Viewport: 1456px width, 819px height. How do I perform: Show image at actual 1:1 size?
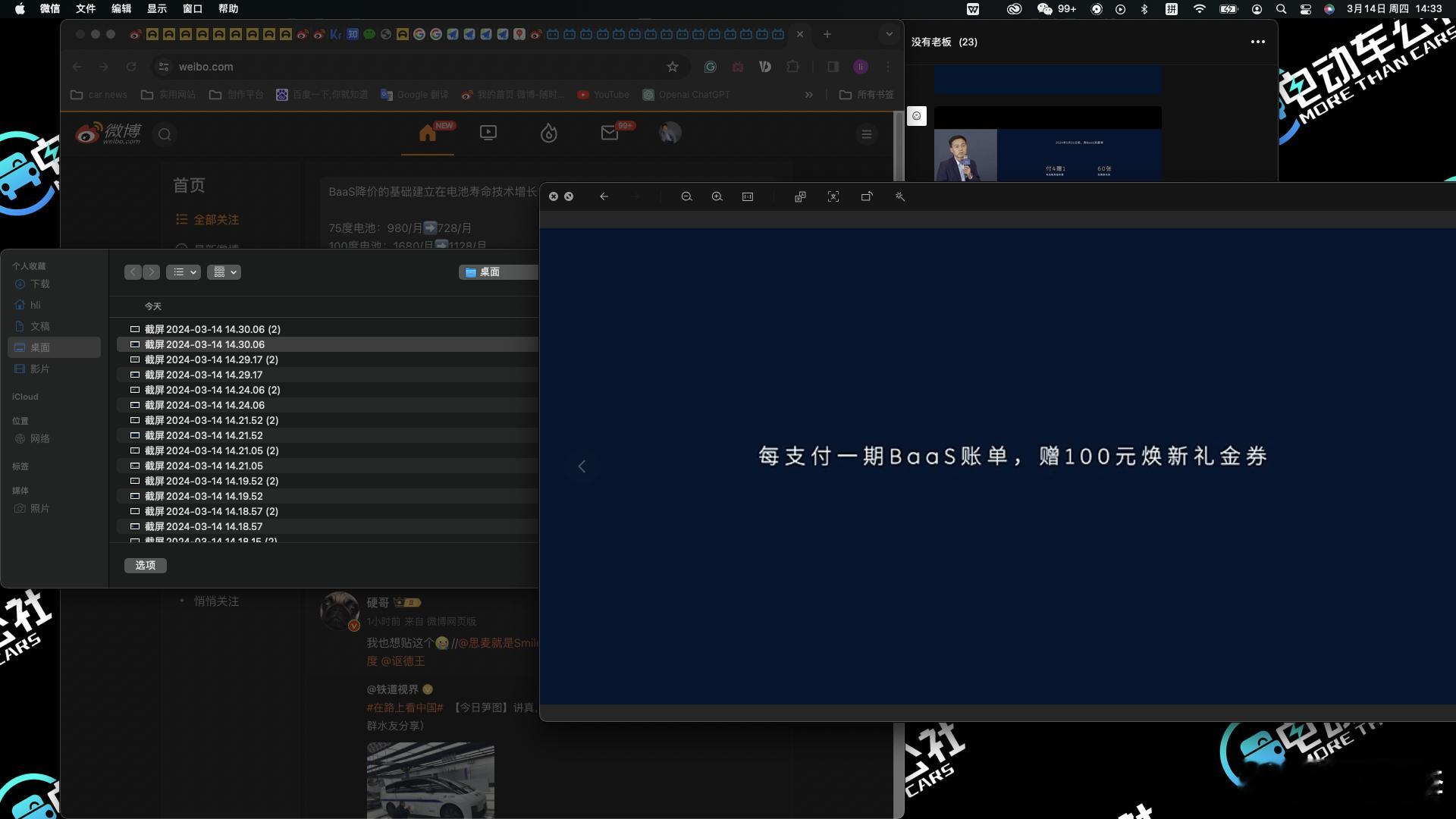748,196
